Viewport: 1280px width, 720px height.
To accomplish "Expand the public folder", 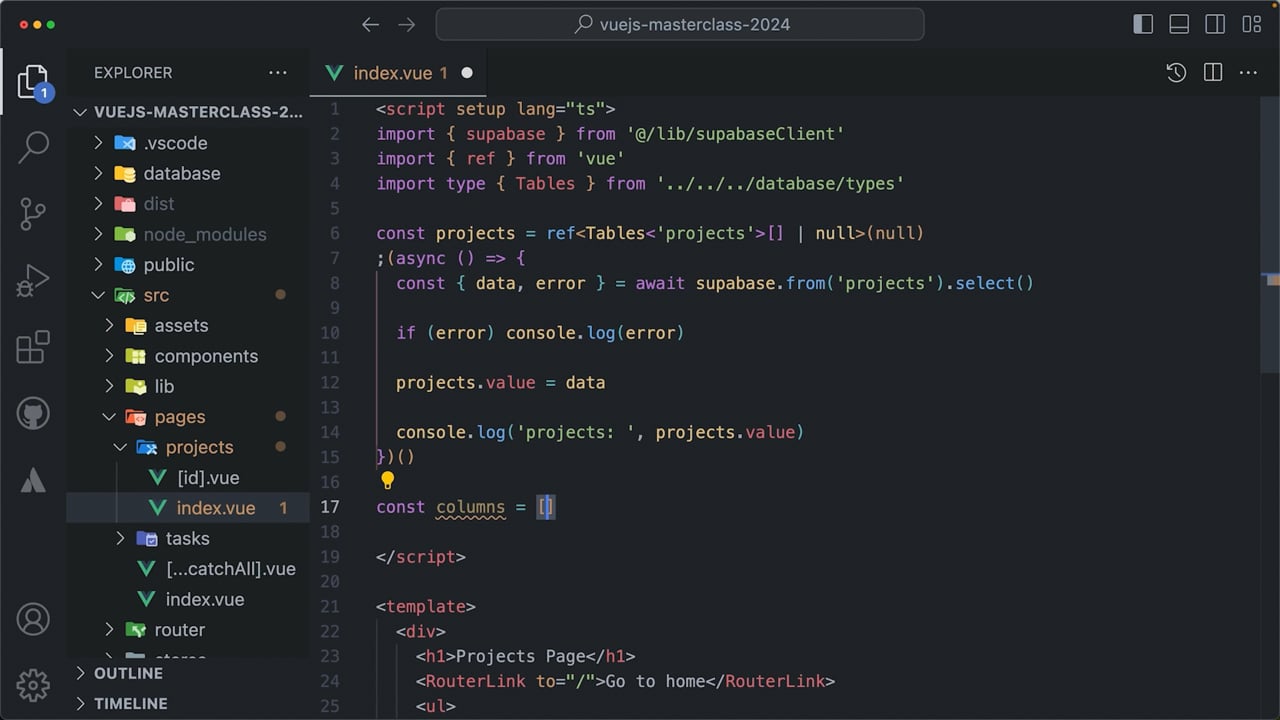I will pyautogui.click(x=188, y=265).
